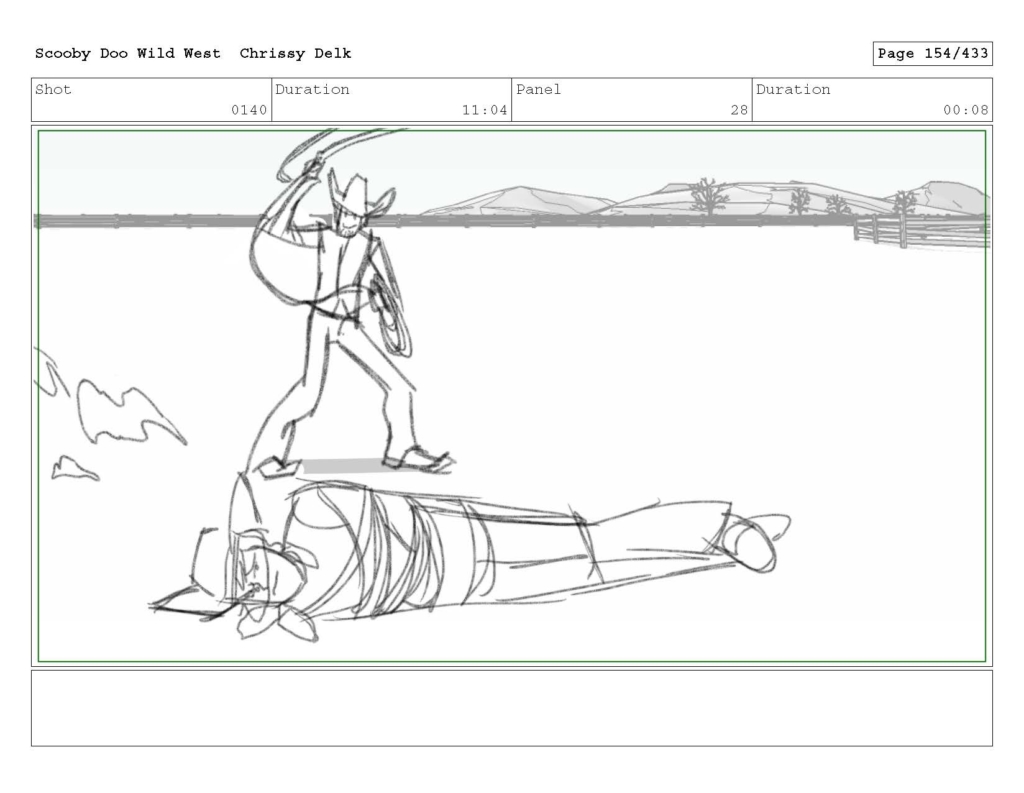This screenshot has height=793, width=1024.
Task: Select the panel number "28"
Action: point(739,110)
